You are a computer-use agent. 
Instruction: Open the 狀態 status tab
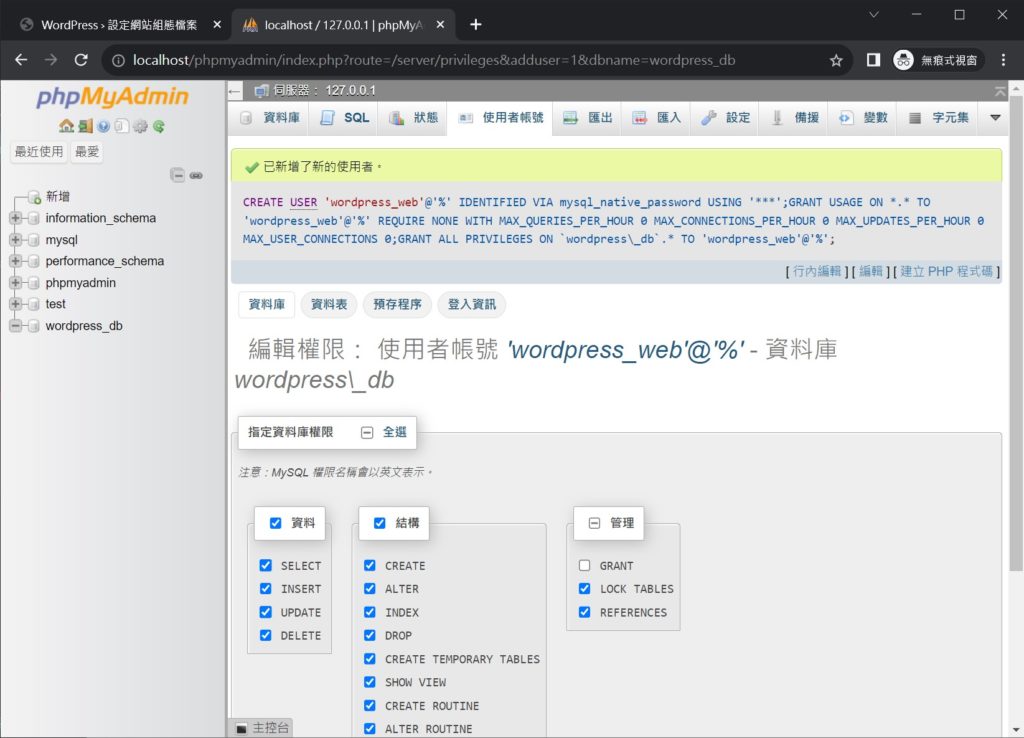click(414, 118)
